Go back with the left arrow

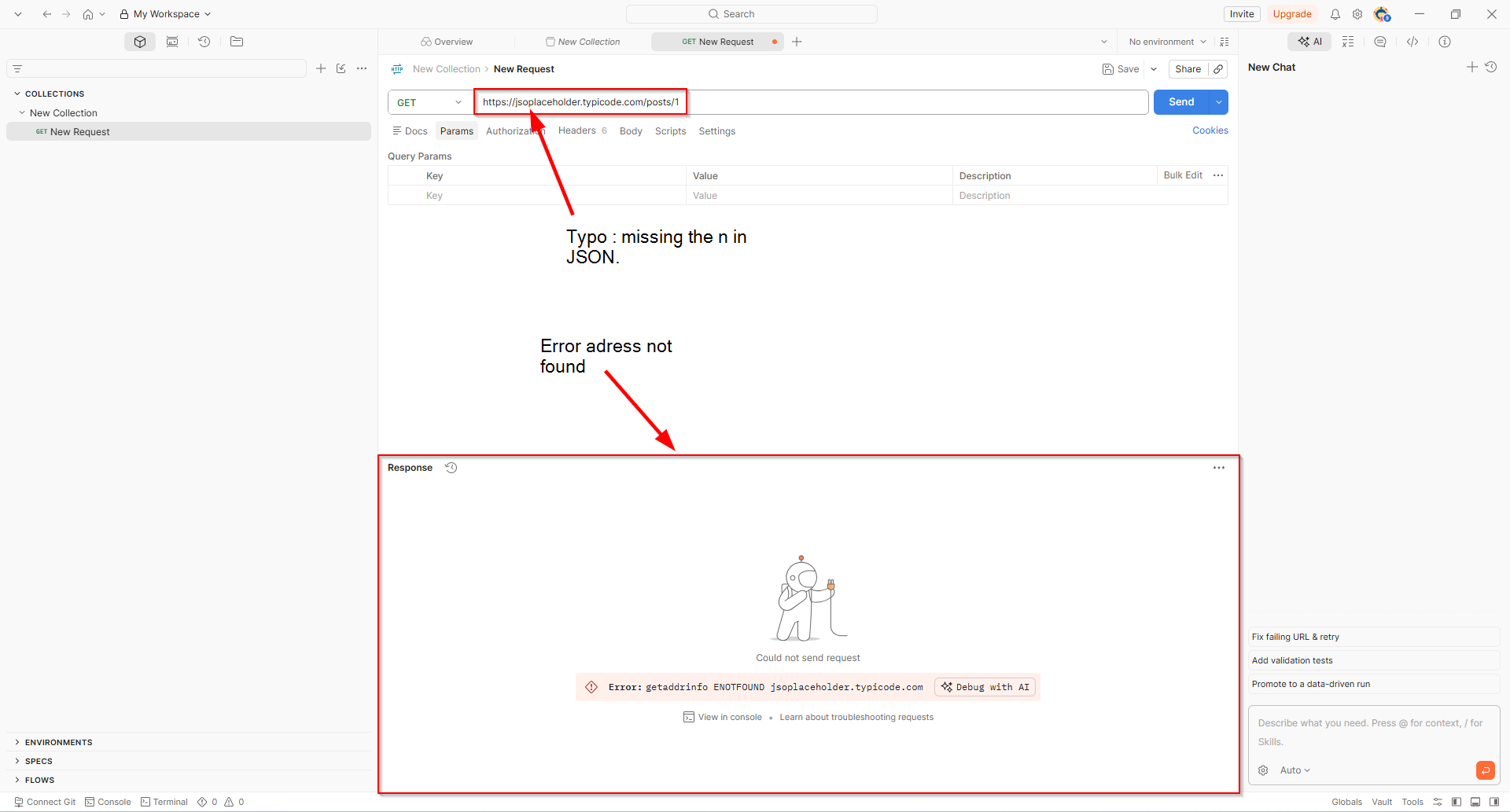47,14
